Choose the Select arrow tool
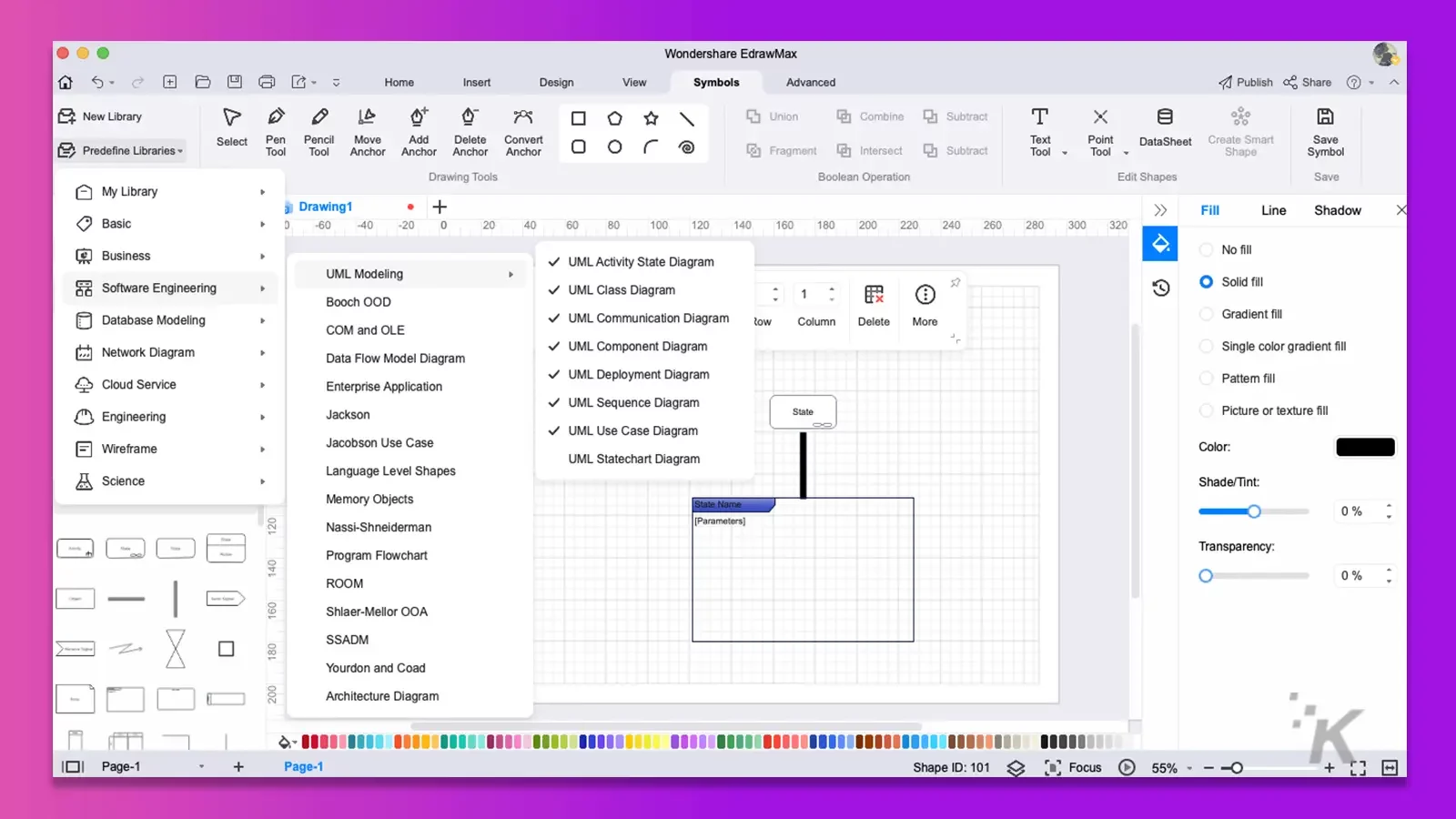The width and height of the screenshot is (1456, 819). click(232, 126)
